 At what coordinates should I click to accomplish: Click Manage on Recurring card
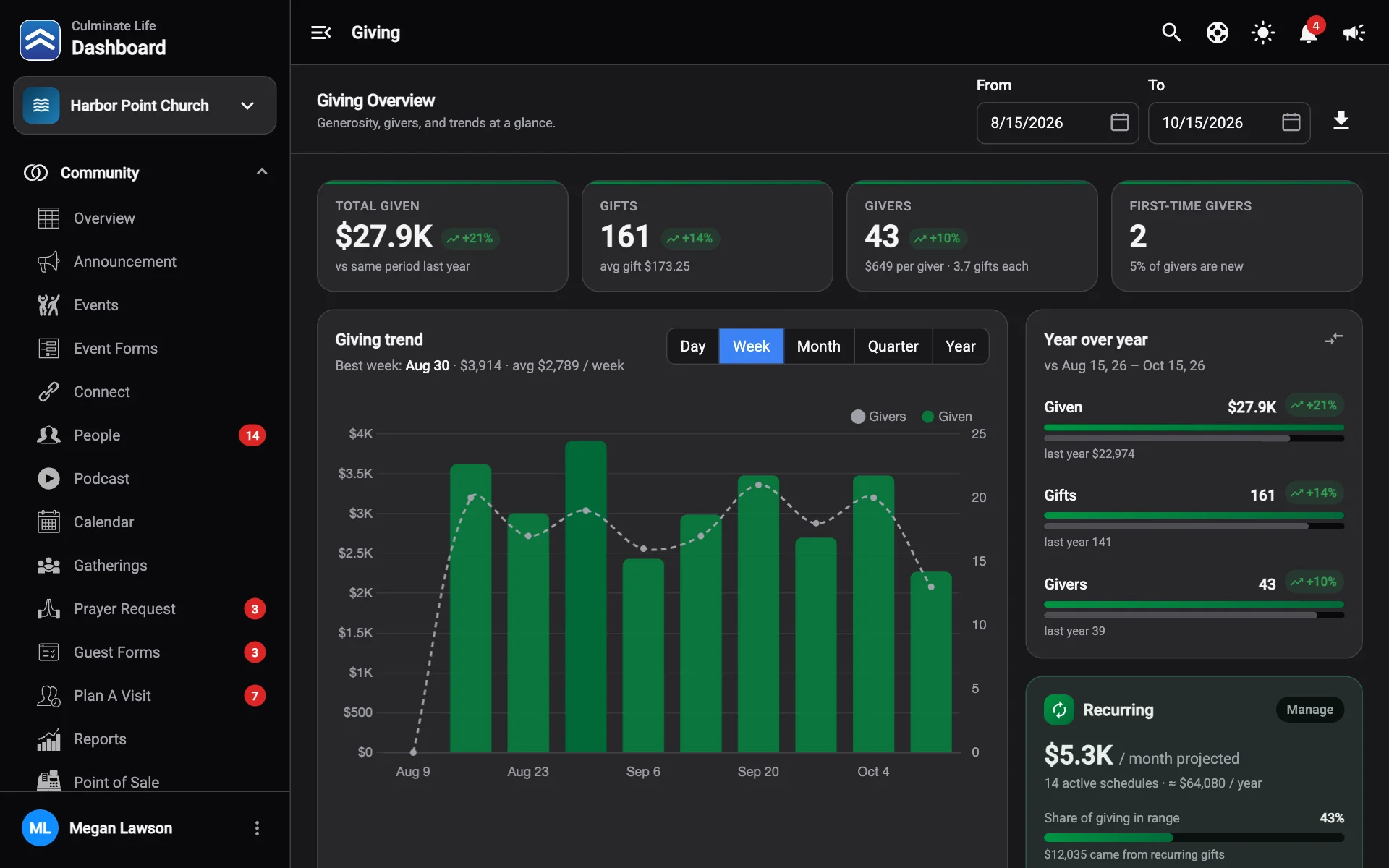point(1309,710)
